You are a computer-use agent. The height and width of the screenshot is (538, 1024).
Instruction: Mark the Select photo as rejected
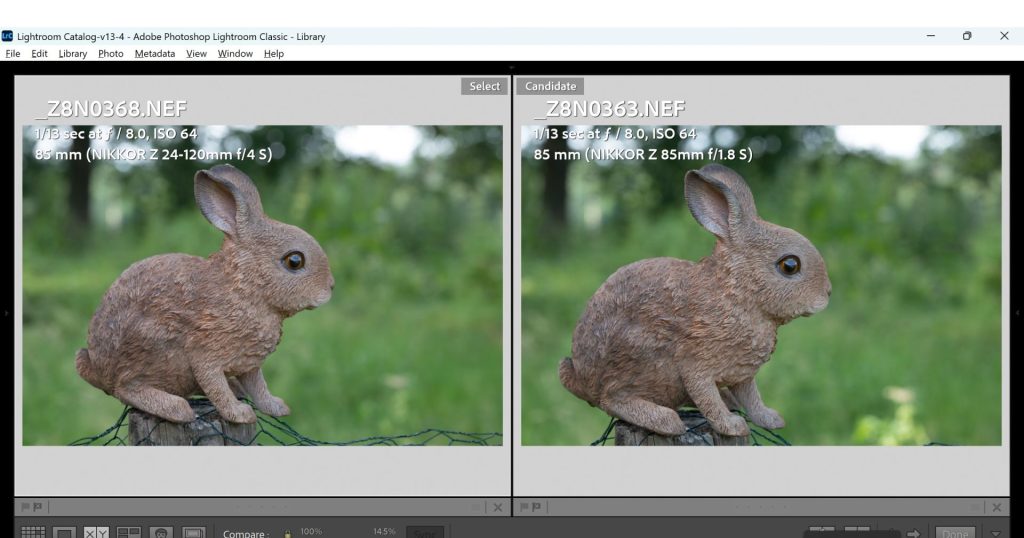pos(37,507)
